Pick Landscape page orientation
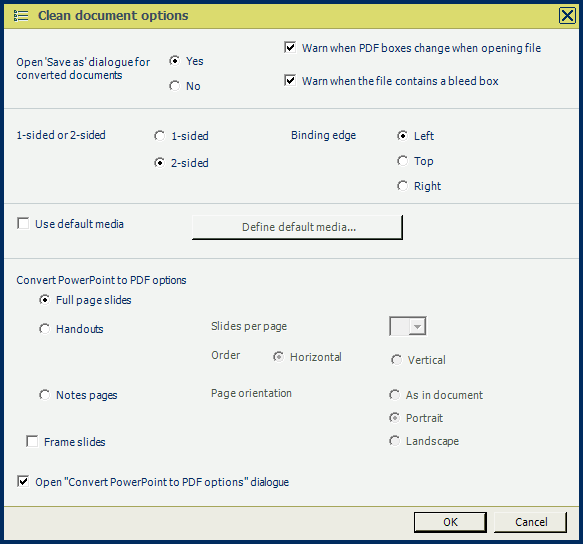The image size is (583, 544). pyautogui.click(x=394, y=441)
